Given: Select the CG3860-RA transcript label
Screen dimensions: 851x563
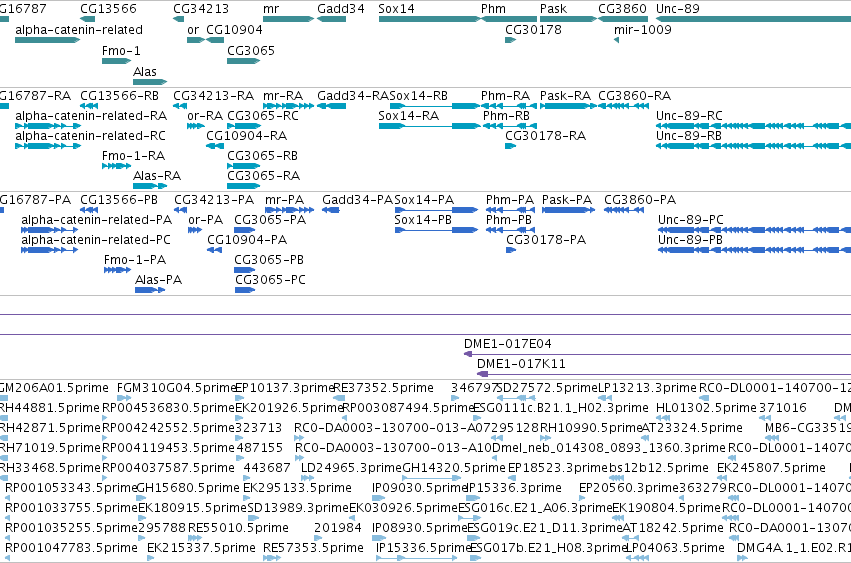Looking at the screenshot, I should [634, 96].
